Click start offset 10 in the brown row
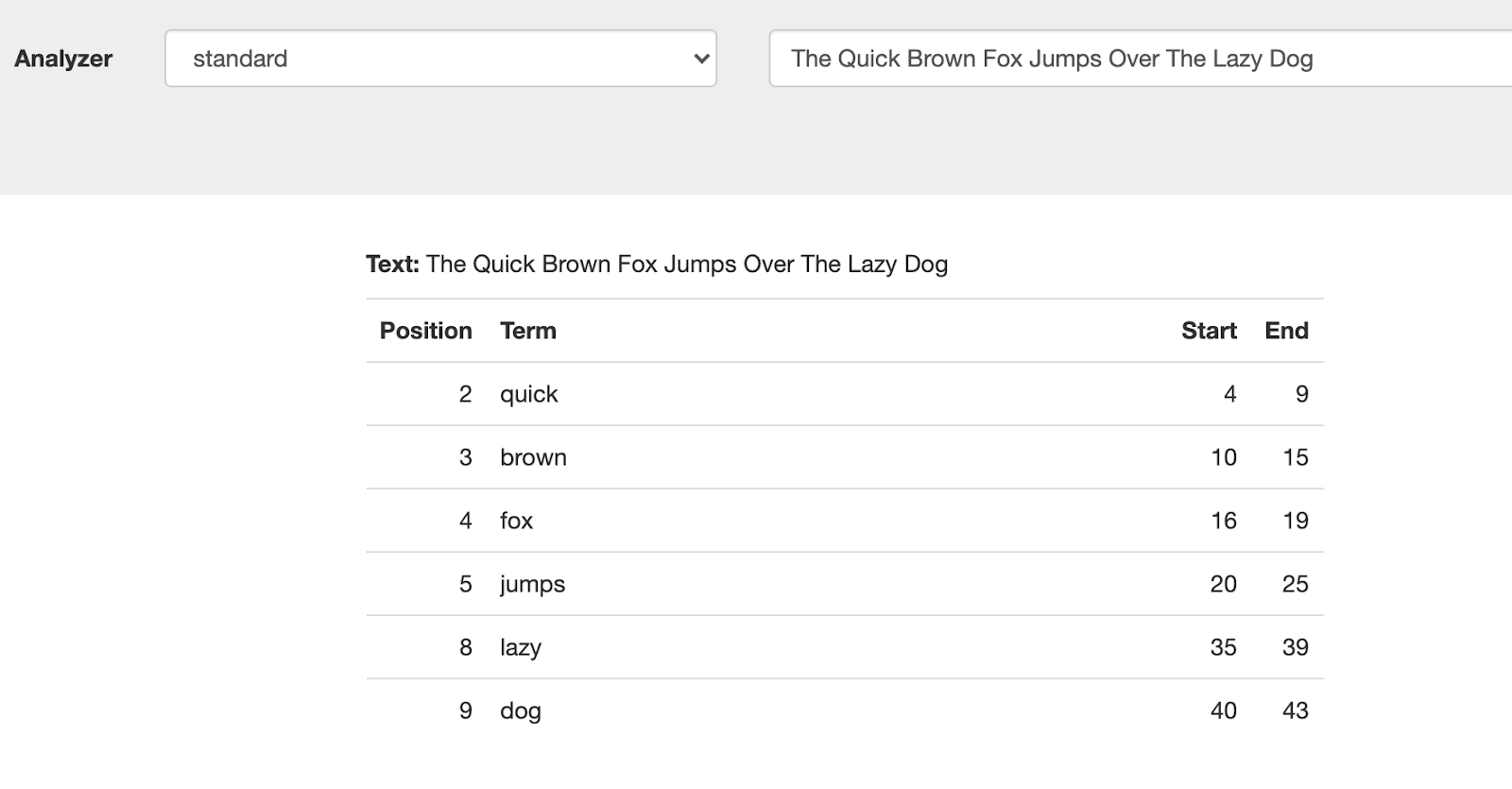 (1223, 457)
